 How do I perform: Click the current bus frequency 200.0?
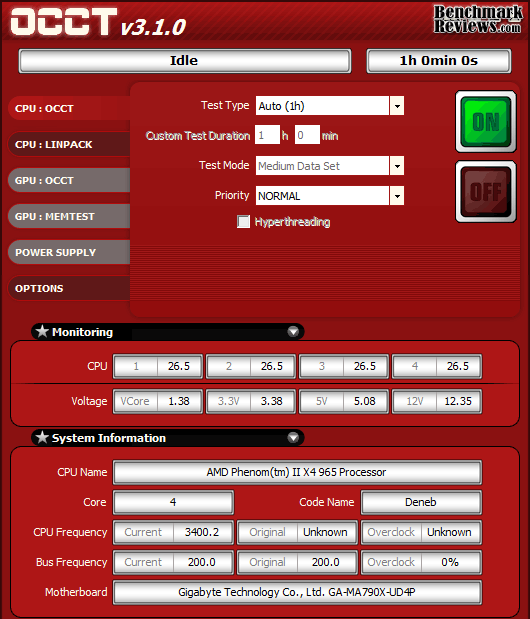[x=202, y=562]
